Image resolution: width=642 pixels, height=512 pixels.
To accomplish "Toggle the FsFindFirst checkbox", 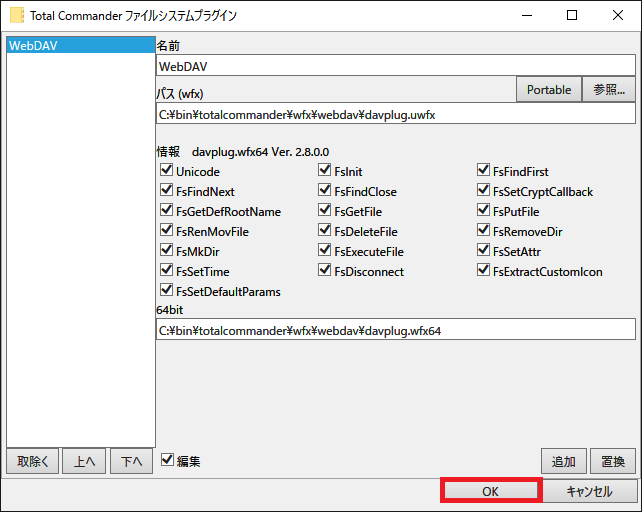I will 483,170.
